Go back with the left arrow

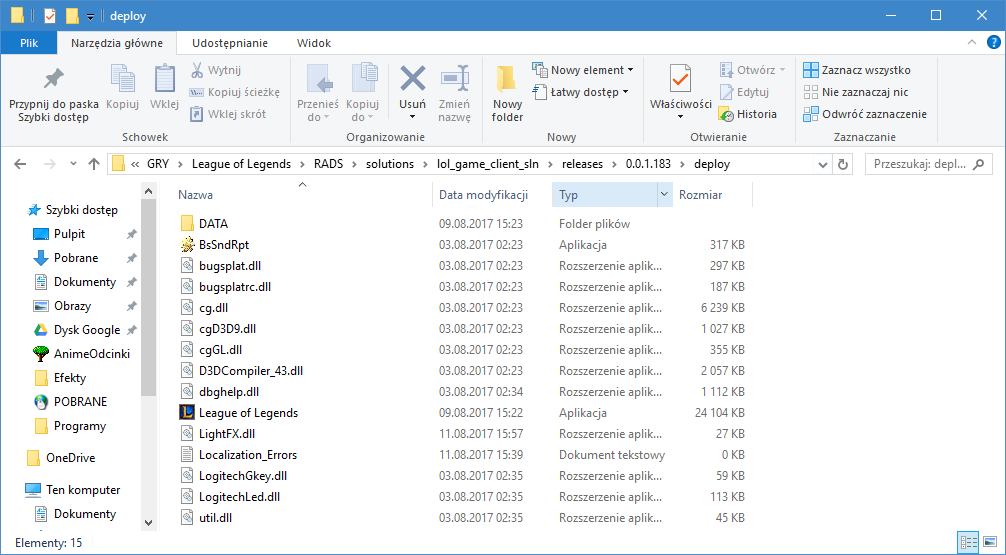[20, 164]
